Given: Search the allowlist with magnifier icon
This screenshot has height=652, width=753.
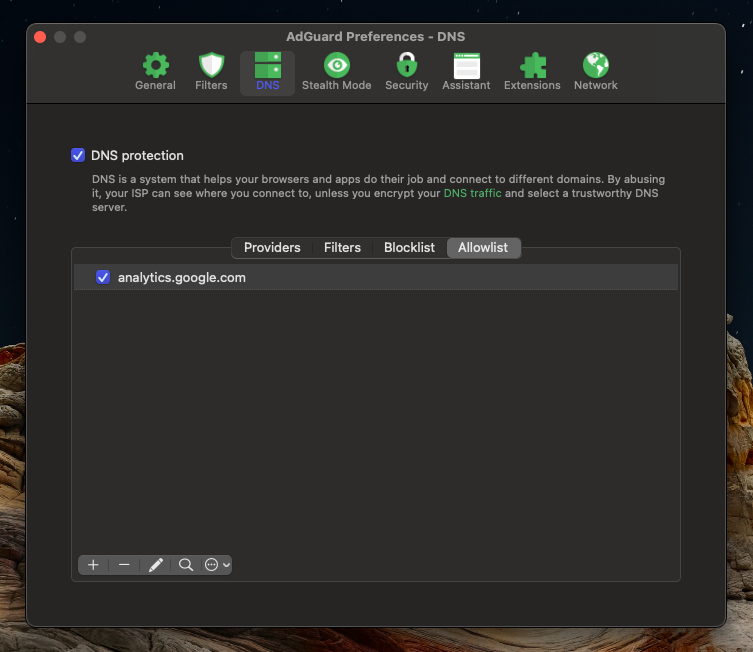Looking at the screenshot, I should [x=186, y=565].
